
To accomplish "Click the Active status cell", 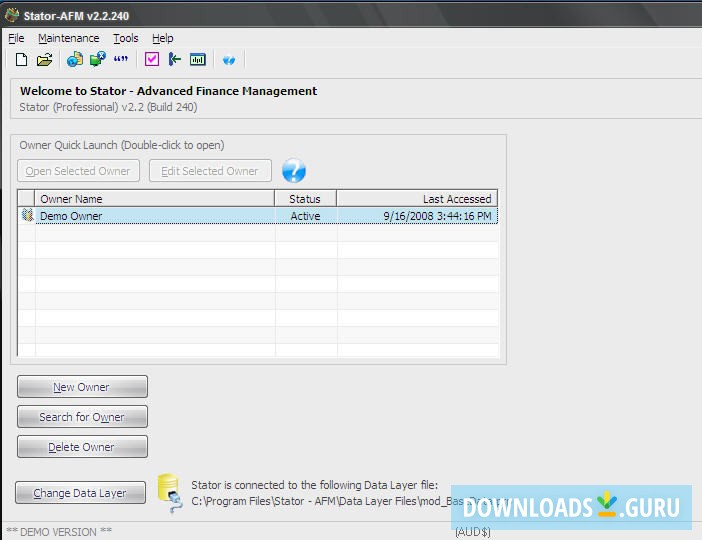I will pyautogui.click(x=305, y=216).
